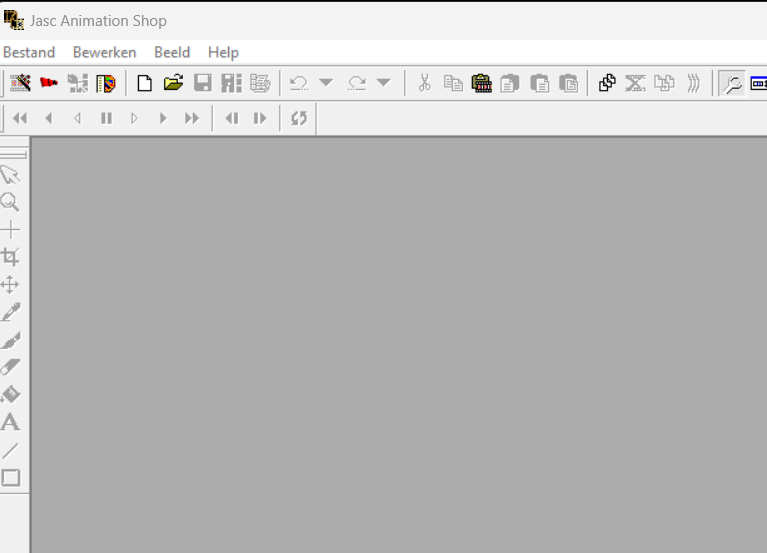Screen dimensions: 767x553
Task: Launch the Animation Wizard icon
Action: [20, 83]
